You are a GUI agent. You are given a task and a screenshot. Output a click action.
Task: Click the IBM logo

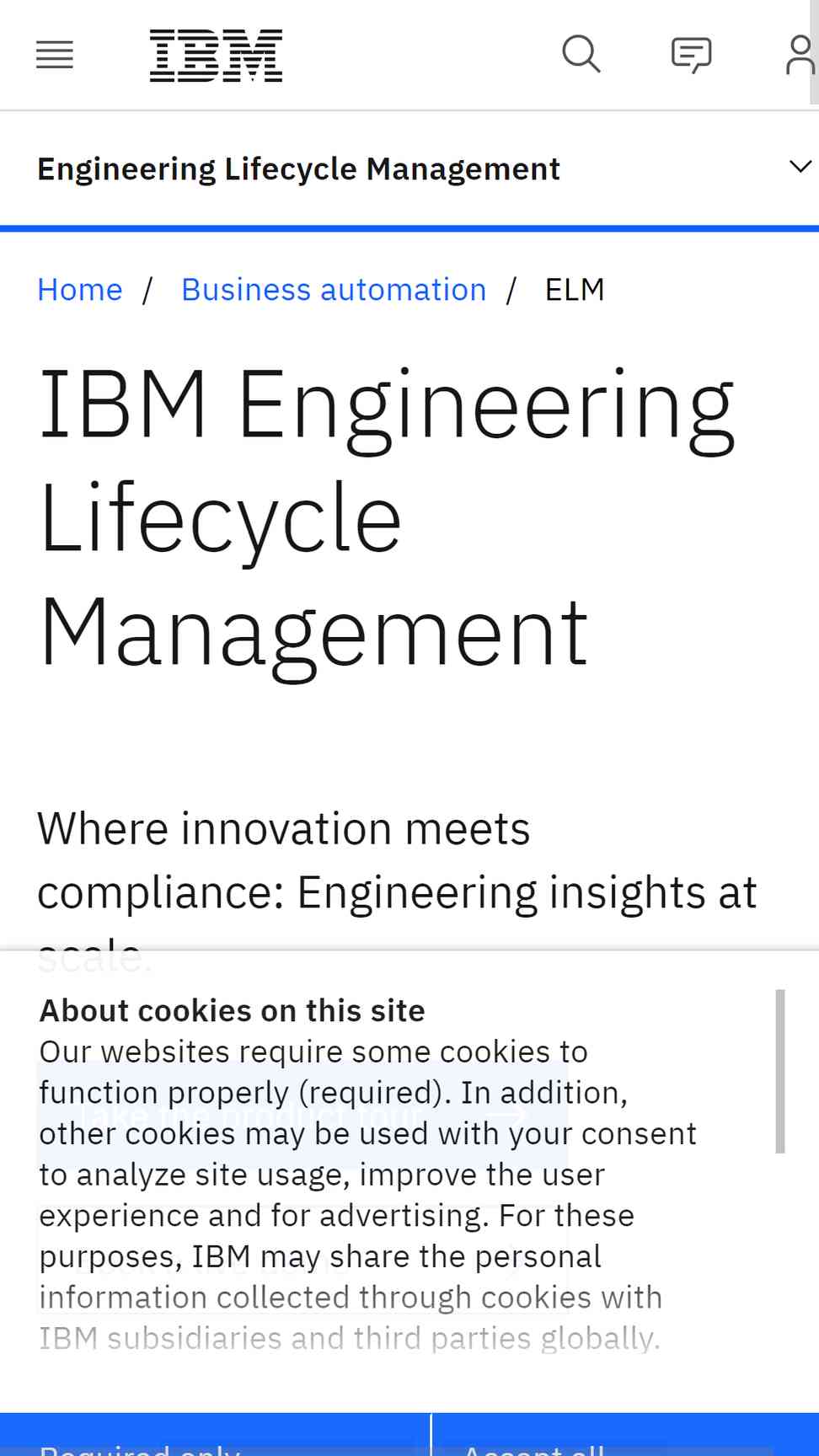point(216,56)
